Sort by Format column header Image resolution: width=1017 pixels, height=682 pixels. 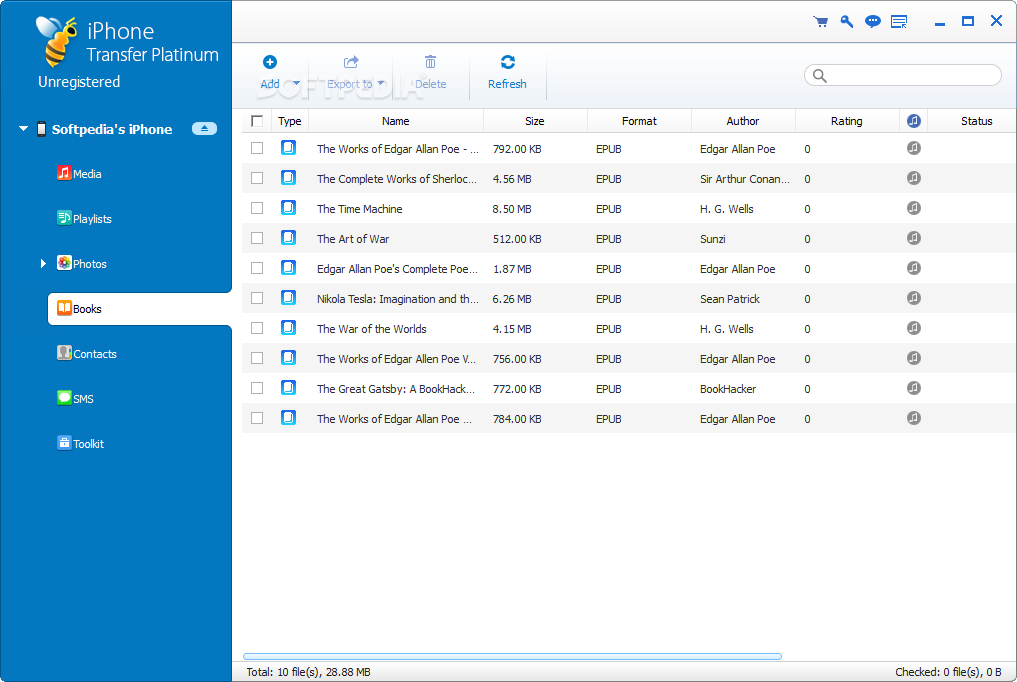pos(640,121)
